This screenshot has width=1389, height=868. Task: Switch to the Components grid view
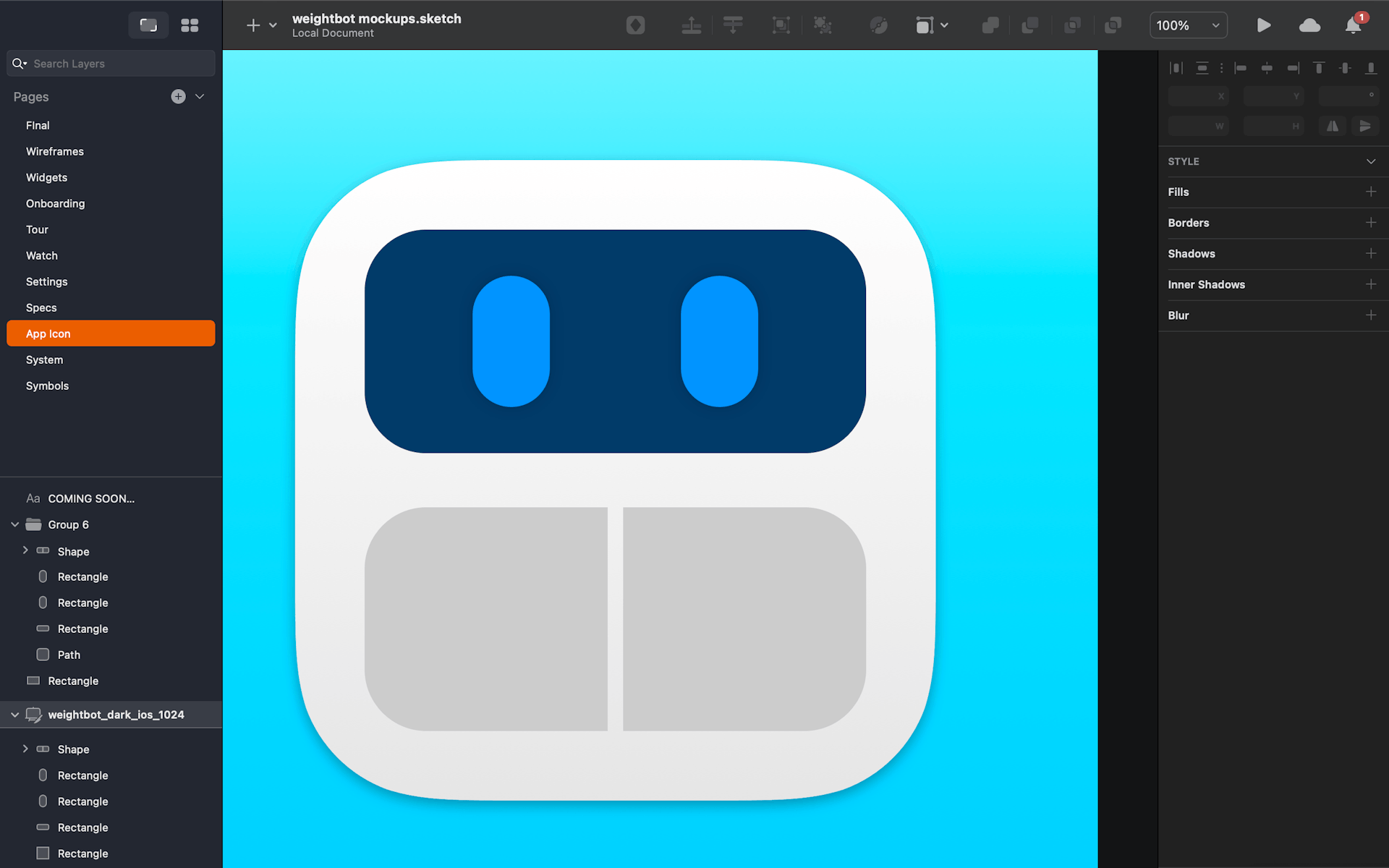click(x=190, y=25)
